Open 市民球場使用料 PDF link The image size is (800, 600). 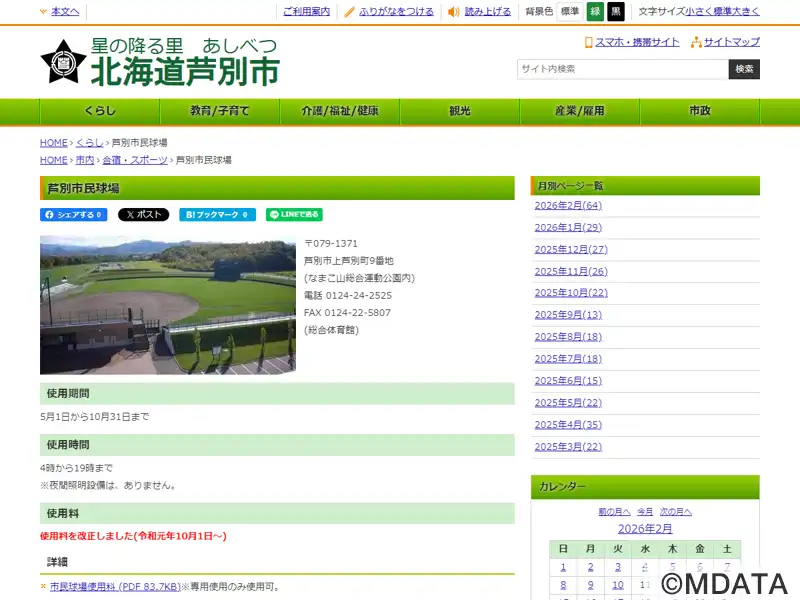[115, 587]
